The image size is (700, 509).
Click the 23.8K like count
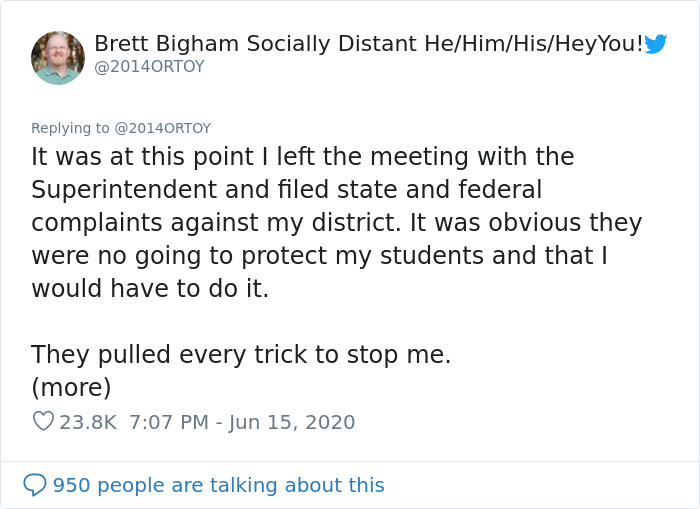pyautogui.click(x=88, y=422)
